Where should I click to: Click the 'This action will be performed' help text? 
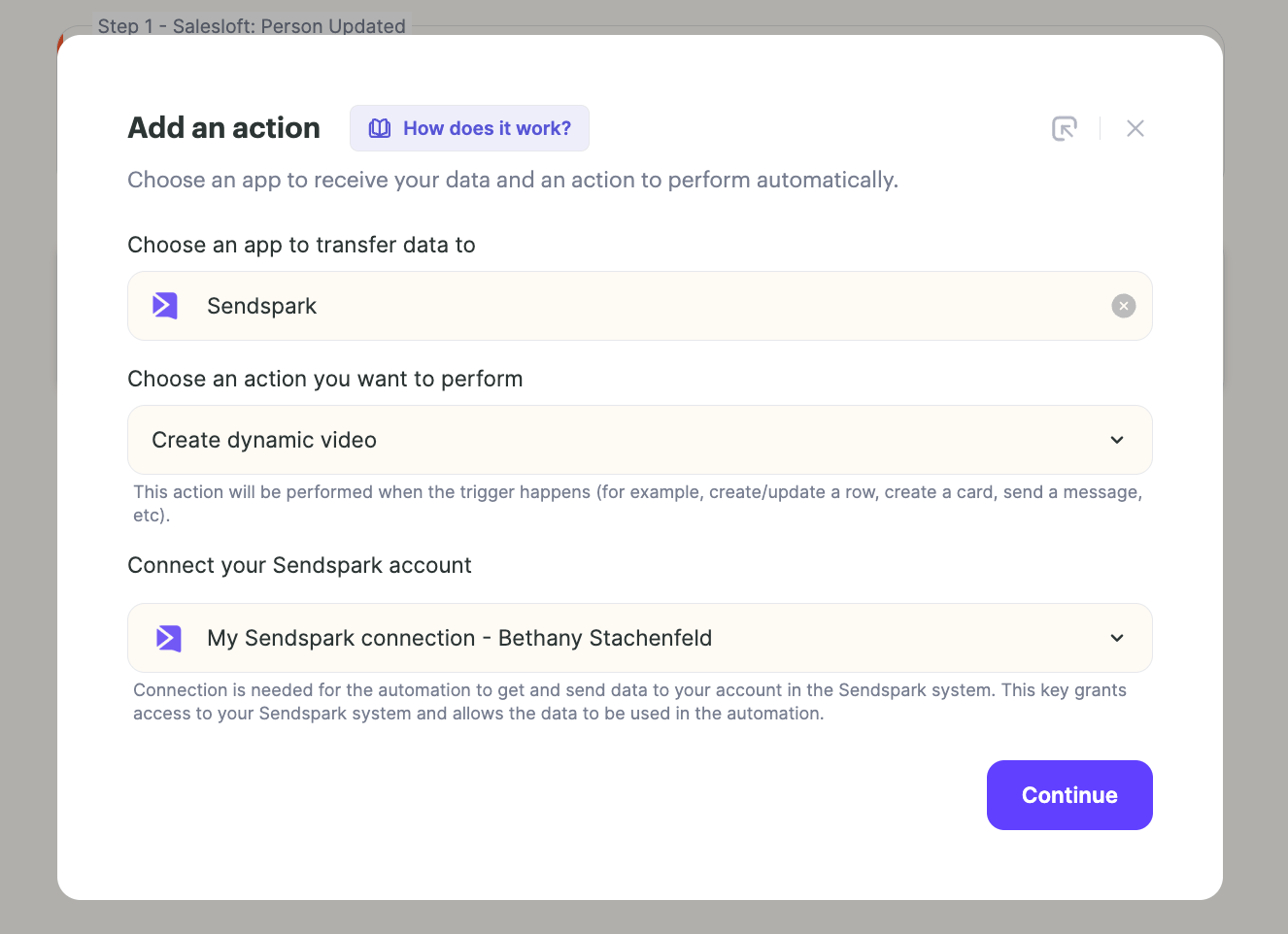click(x=638, y=503)
